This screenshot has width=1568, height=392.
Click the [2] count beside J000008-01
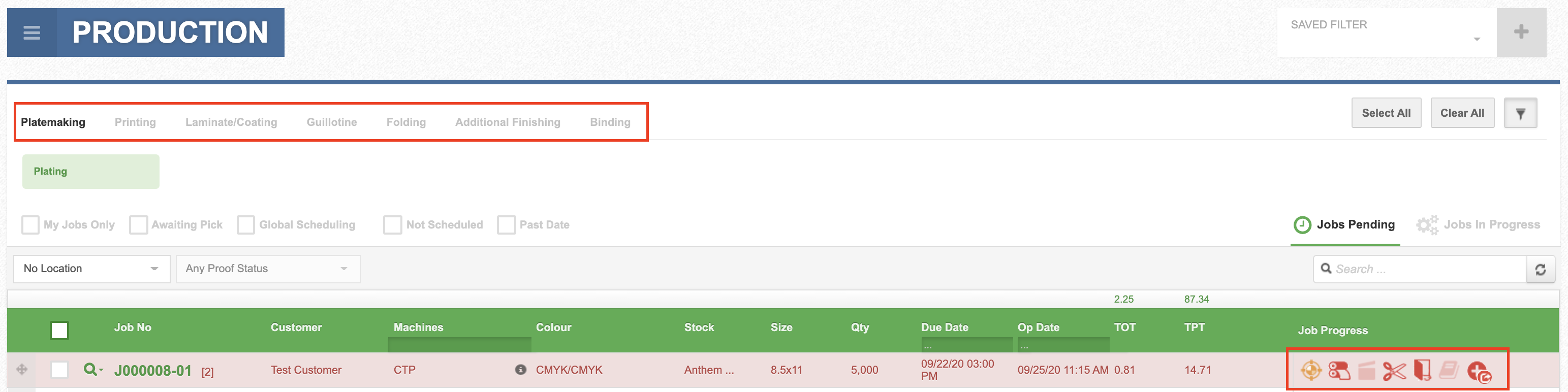[x=208, y=372]
